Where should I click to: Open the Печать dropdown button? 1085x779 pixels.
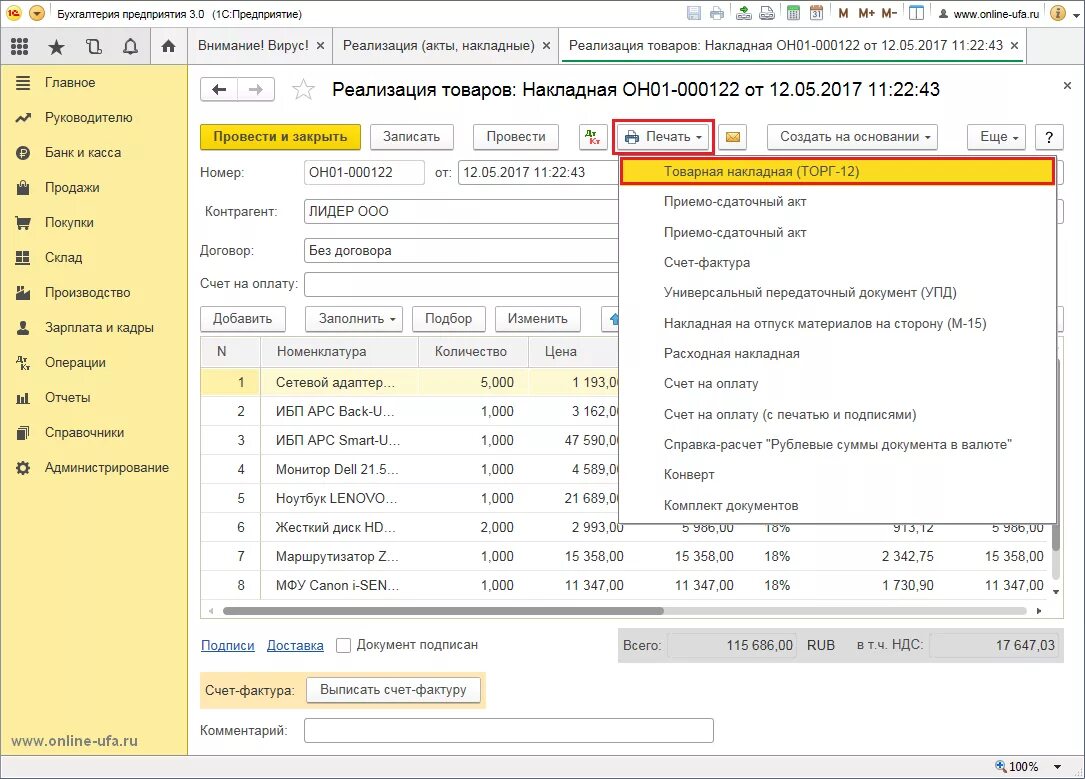(663, 137)
